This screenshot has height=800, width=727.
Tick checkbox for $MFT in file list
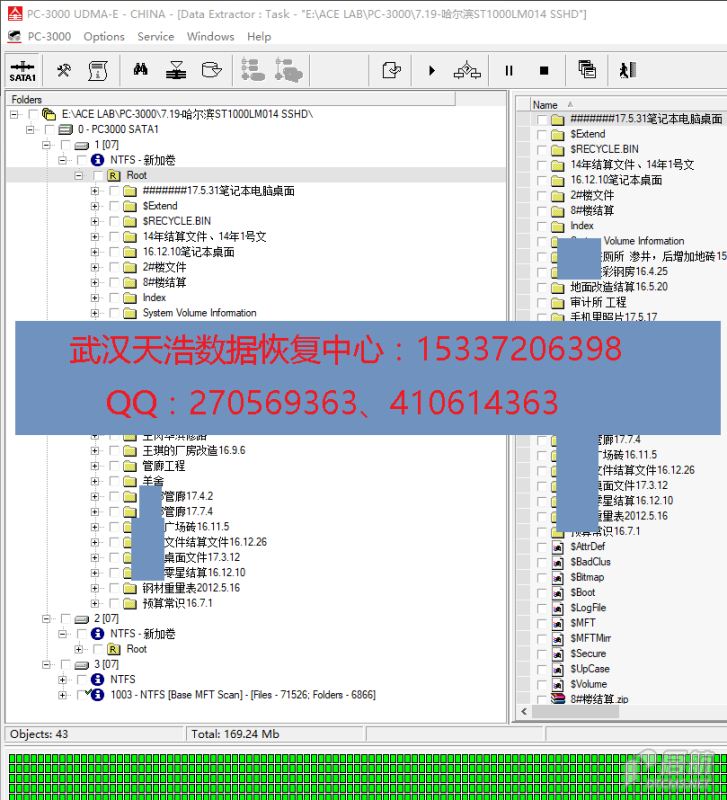coord(542,623)
